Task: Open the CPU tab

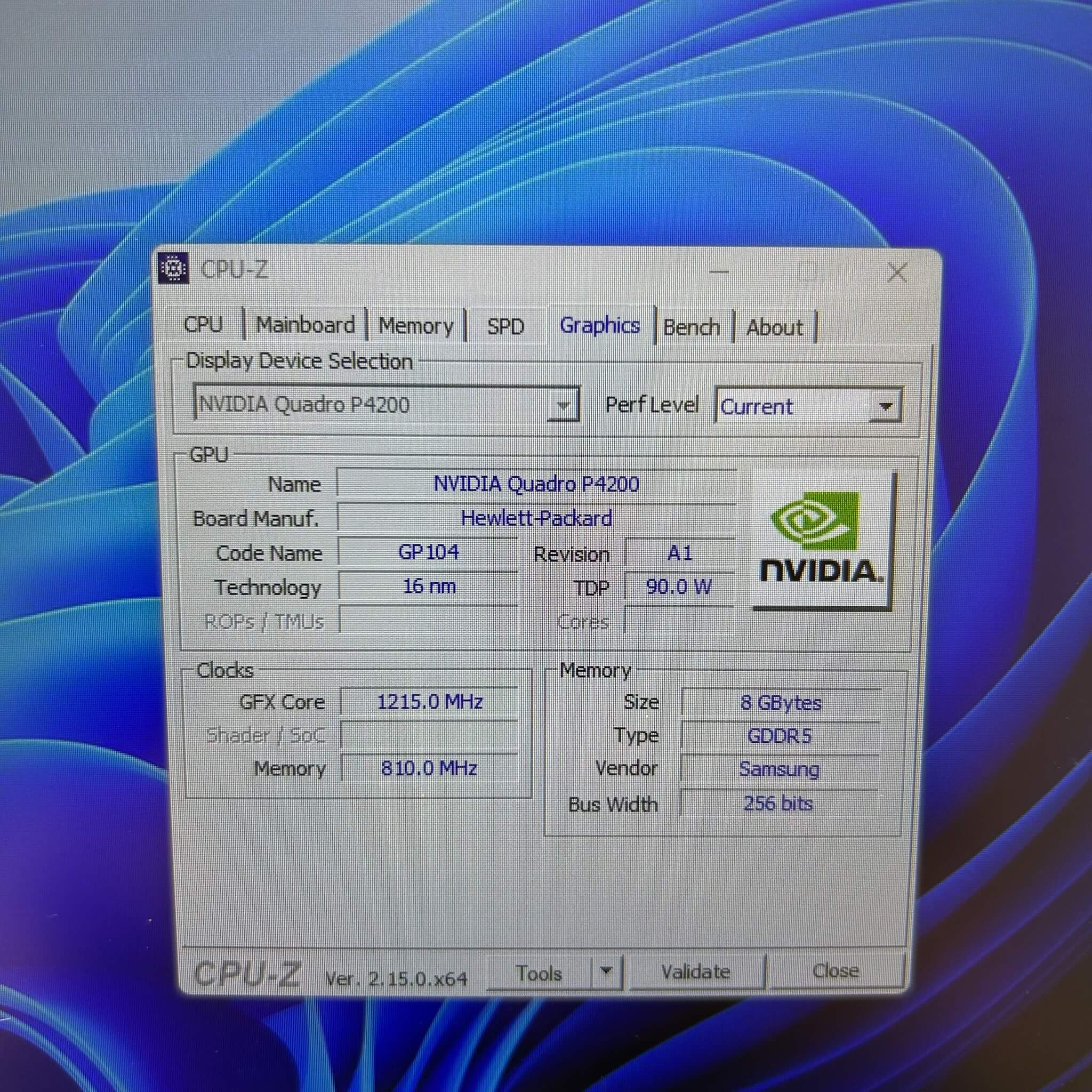Action: (x=204, y=324)
